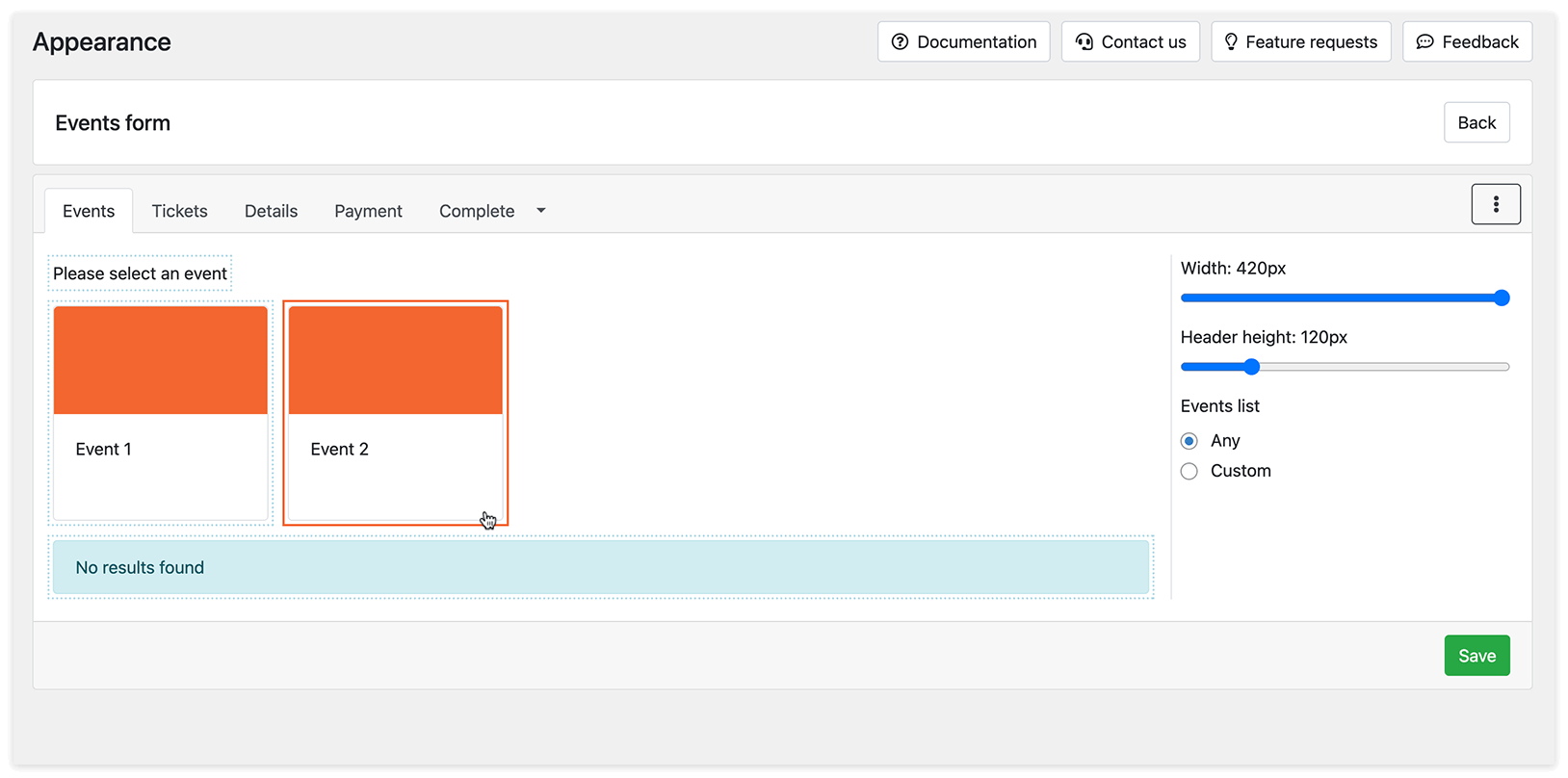
Task: Open the three-dot options menu
Action: 1495,204
